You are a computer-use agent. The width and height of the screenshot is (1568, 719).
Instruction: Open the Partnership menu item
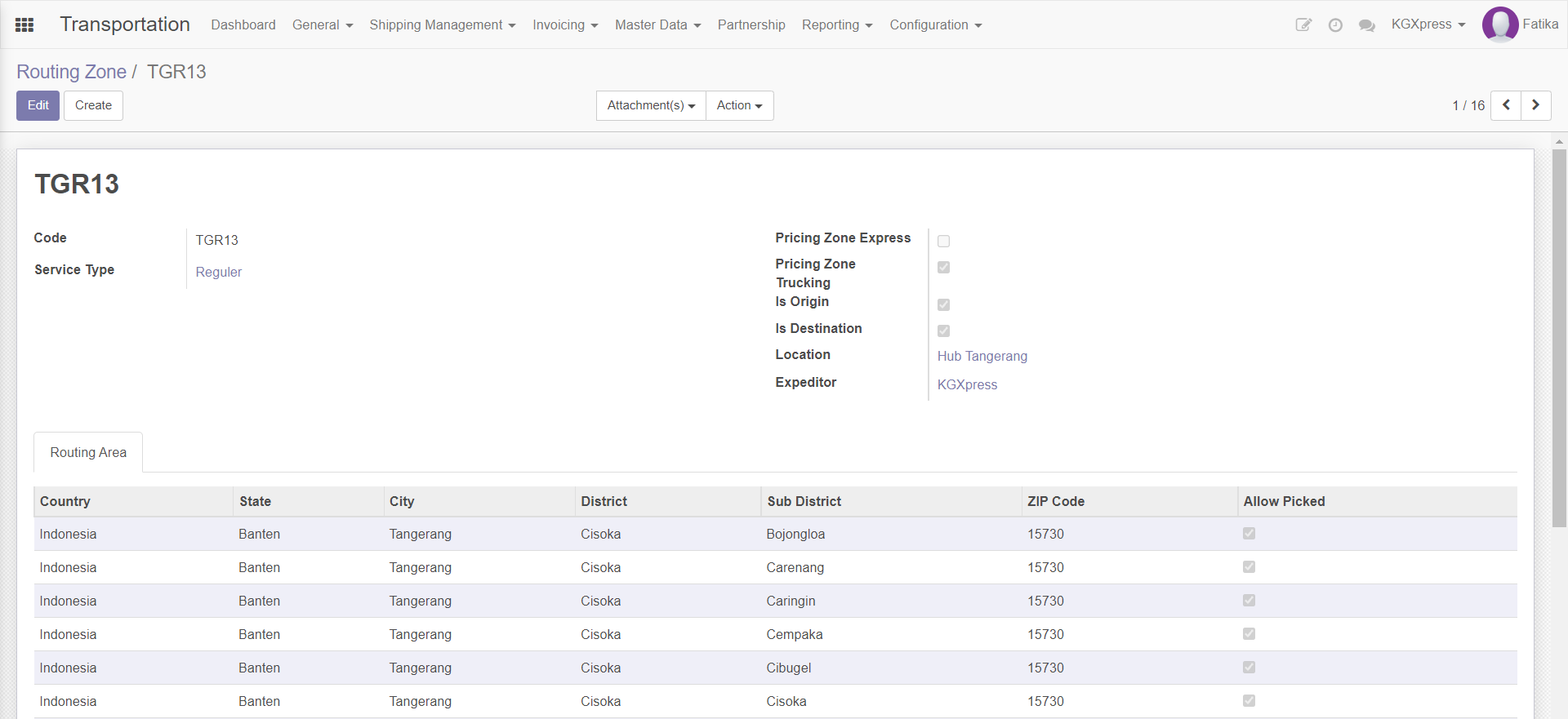(751, 25)
